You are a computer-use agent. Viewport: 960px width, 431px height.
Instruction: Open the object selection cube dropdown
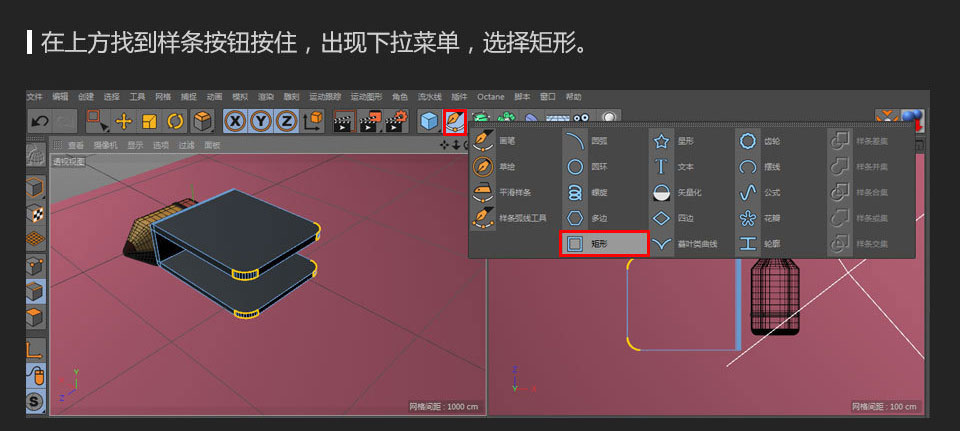(202, 121)
